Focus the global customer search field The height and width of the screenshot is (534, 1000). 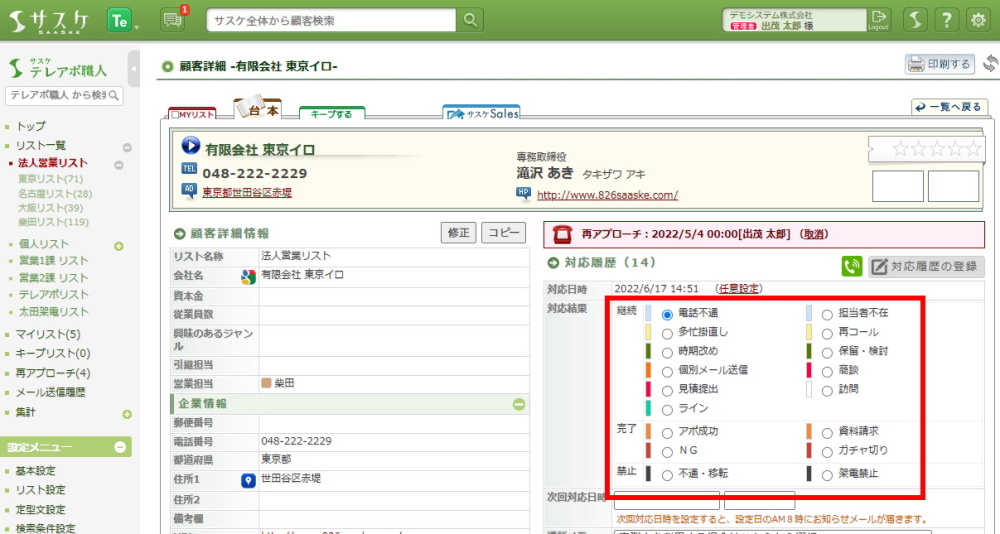(x=331, y=20)
